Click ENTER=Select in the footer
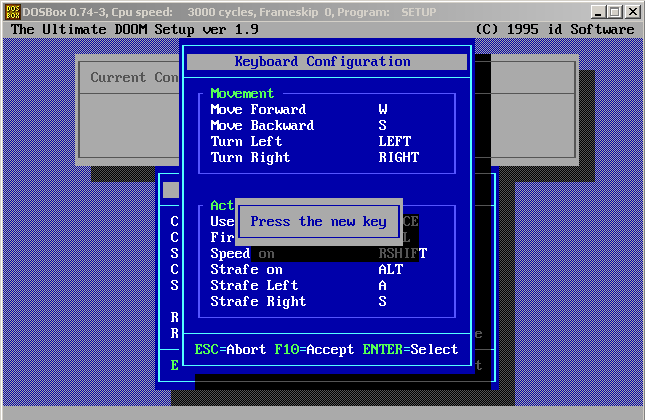 [x=406, y=349]
